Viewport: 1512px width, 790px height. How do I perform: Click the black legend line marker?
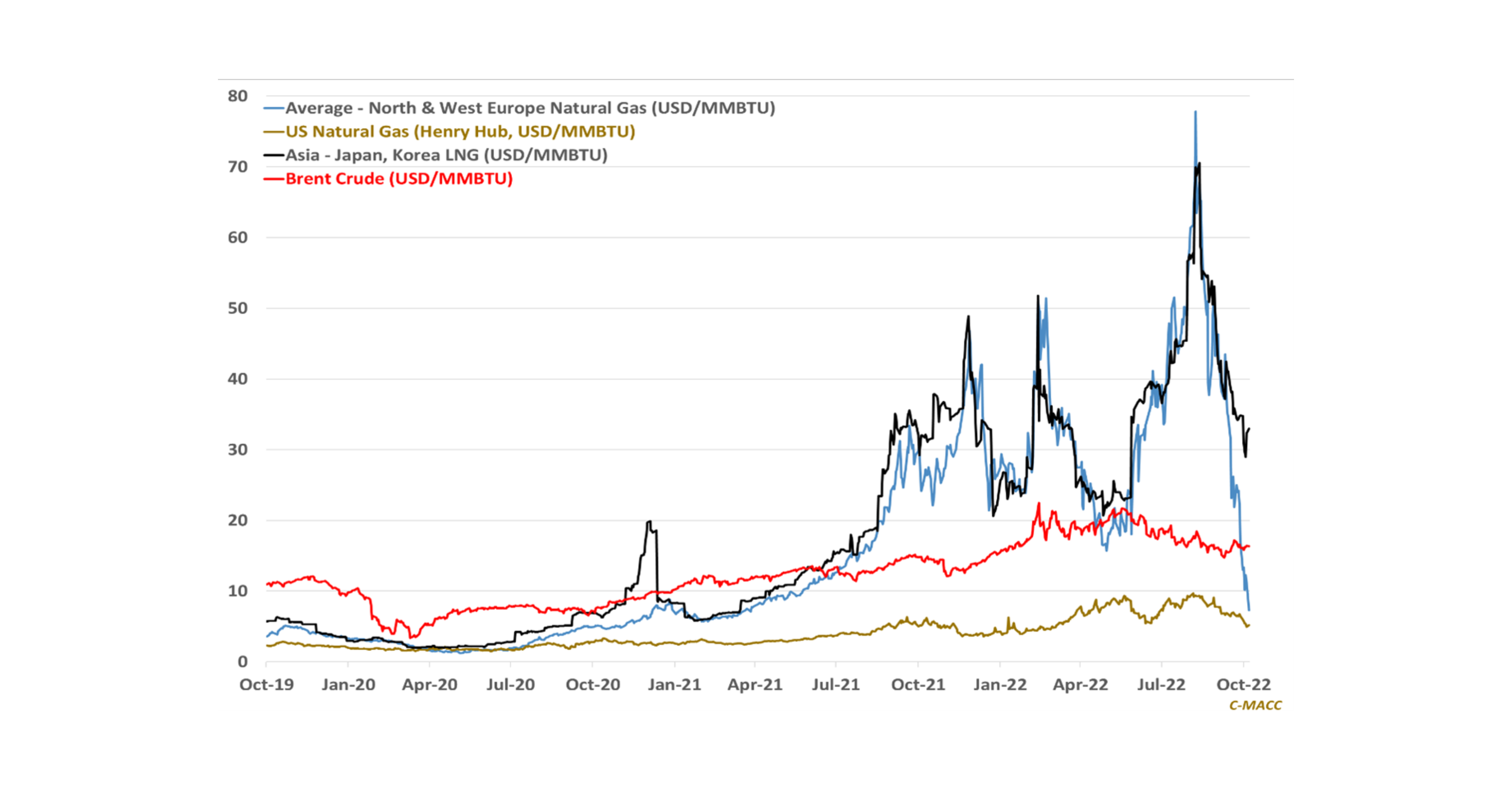(274, 155)
